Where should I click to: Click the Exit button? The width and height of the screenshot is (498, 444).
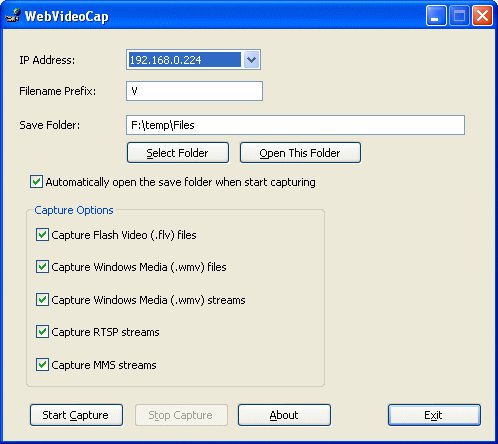pos(434,415)
